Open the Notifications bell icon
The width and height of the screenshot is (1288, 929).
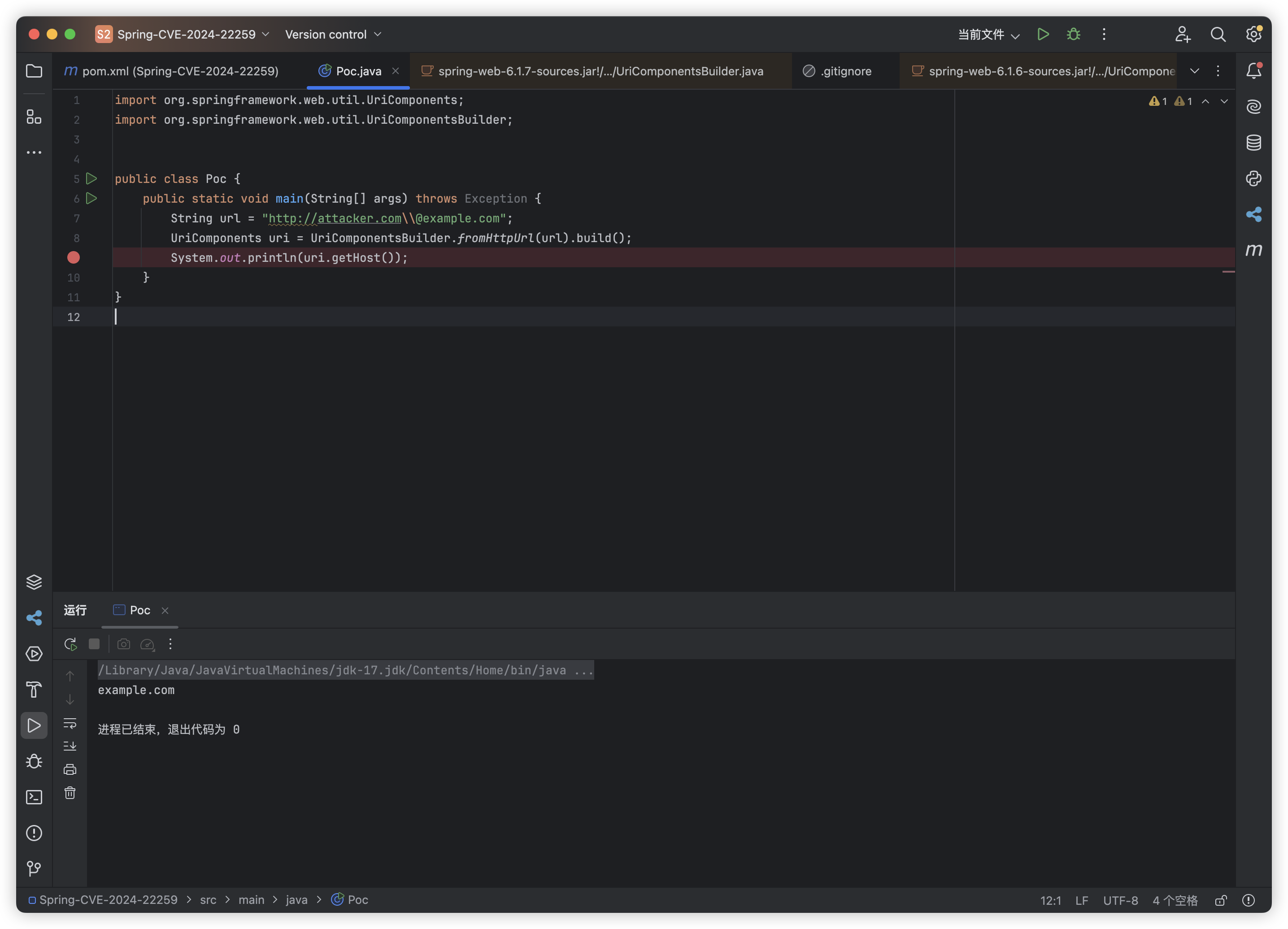point(1253,70)
